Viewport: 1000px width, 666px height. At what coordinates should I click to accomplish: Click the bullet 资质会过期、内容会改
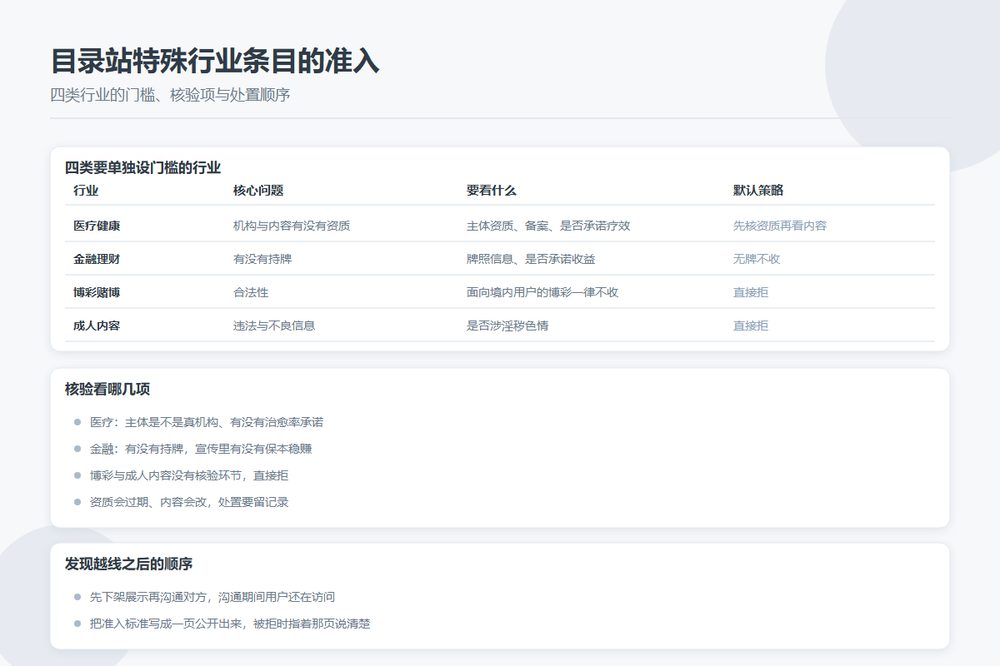pyautogui.click(x=189, y=503)
